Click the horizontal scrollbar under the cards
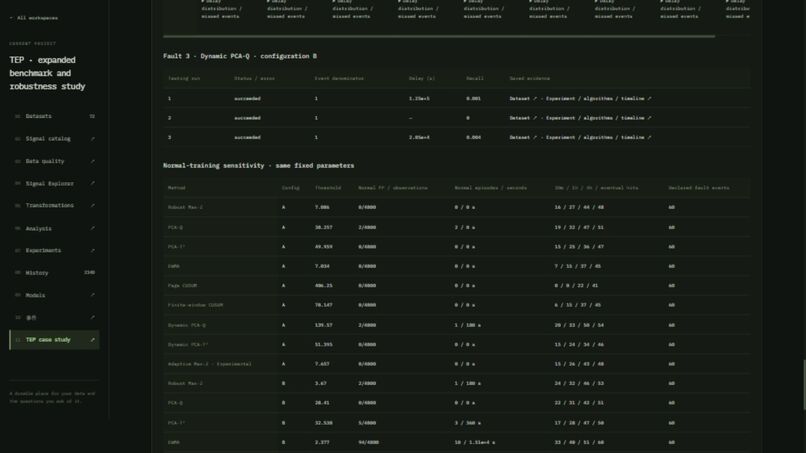 438,37
